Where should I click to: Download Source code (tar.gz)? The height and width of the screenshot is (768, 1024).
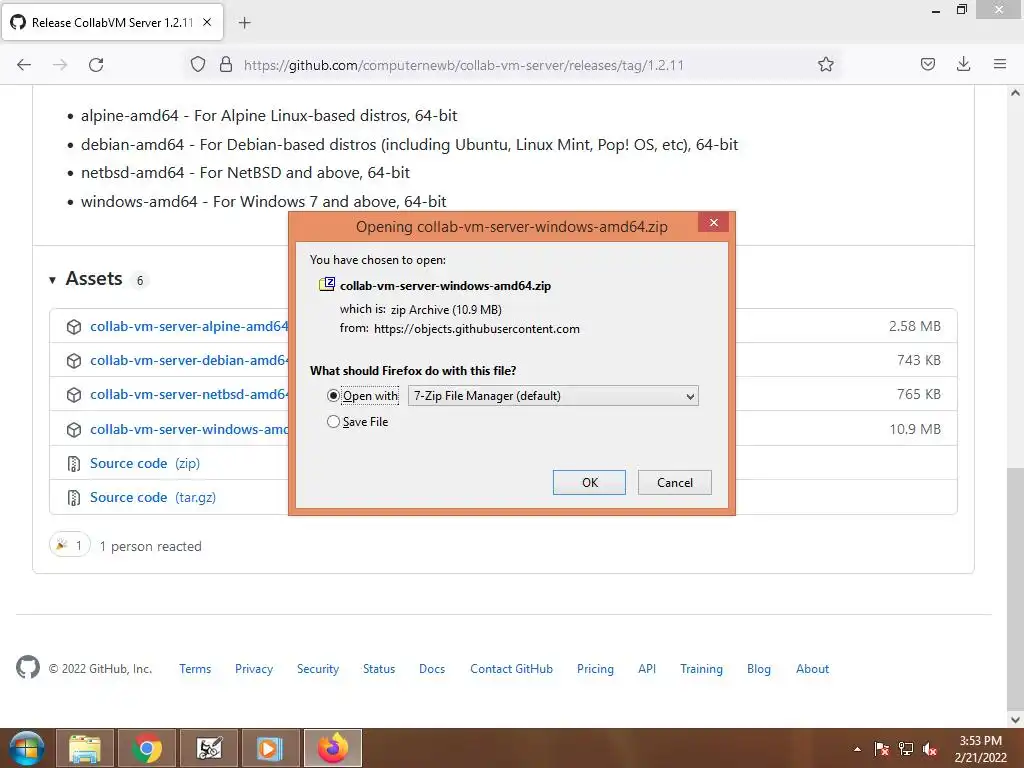[x=153, y=497]
